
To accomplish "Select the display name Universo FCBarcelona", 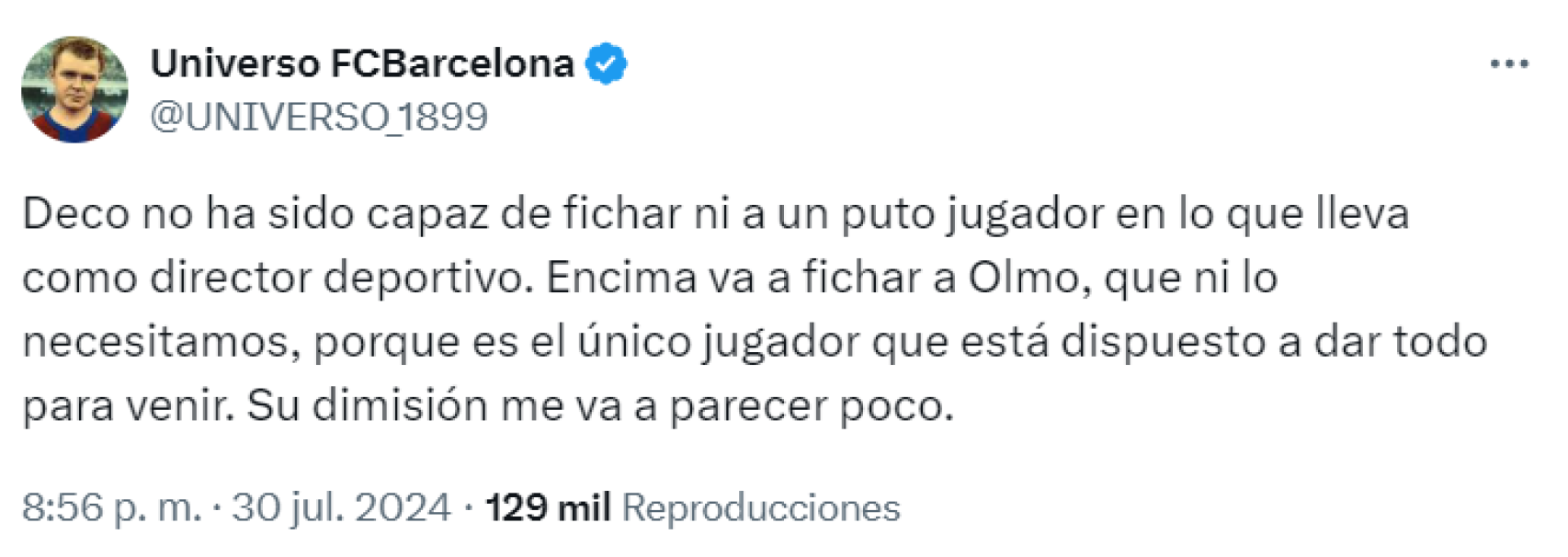I will tap(364, 63).
